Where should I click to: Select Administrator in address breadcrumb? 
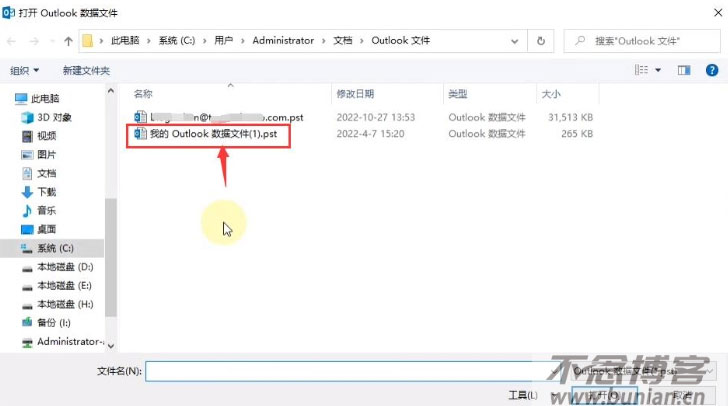coord(283,41)
